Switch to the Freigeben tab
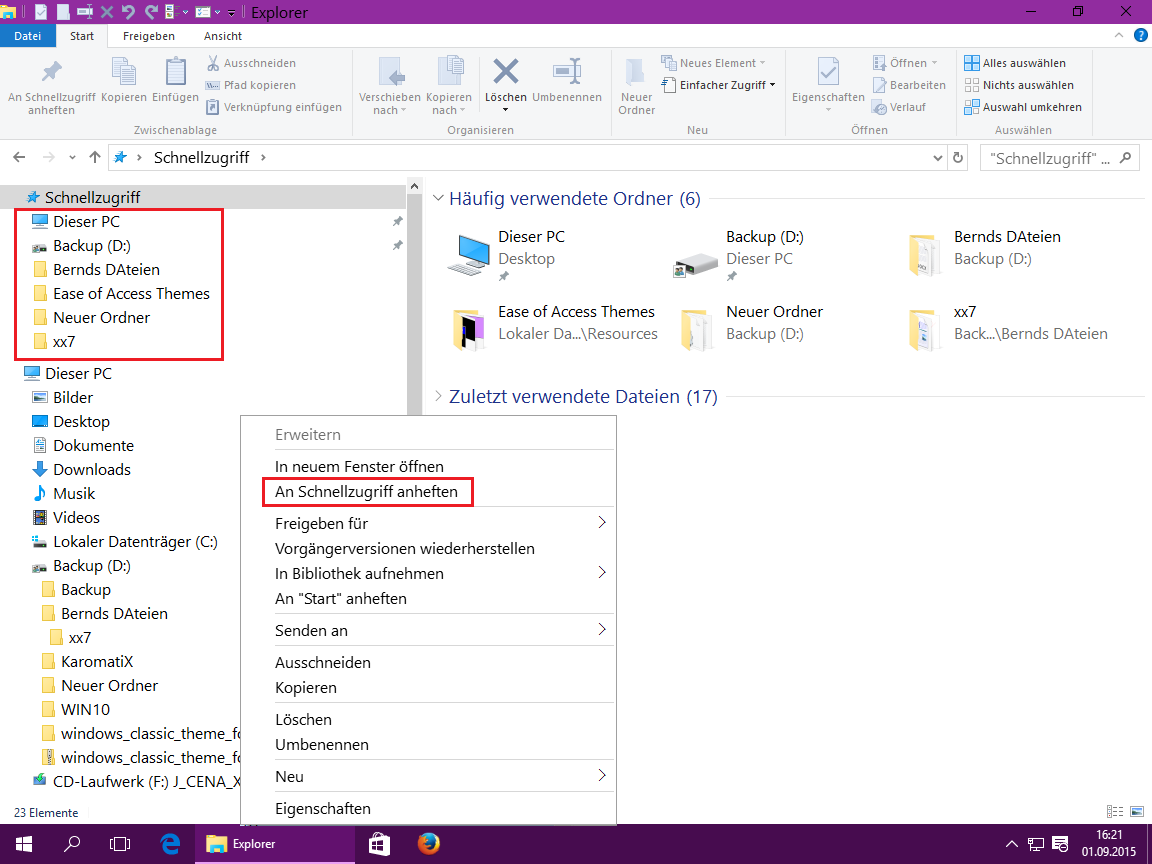 pyautogui.click(x=148, y=35)
